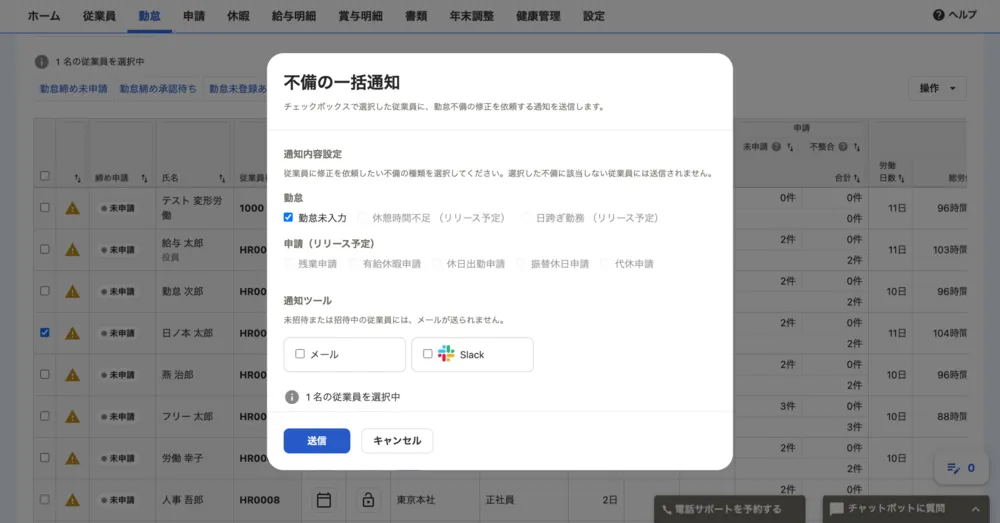Switch to the 給与明細 tab
The width and height of the screenshot is (1000, 523).
point(293,16)
